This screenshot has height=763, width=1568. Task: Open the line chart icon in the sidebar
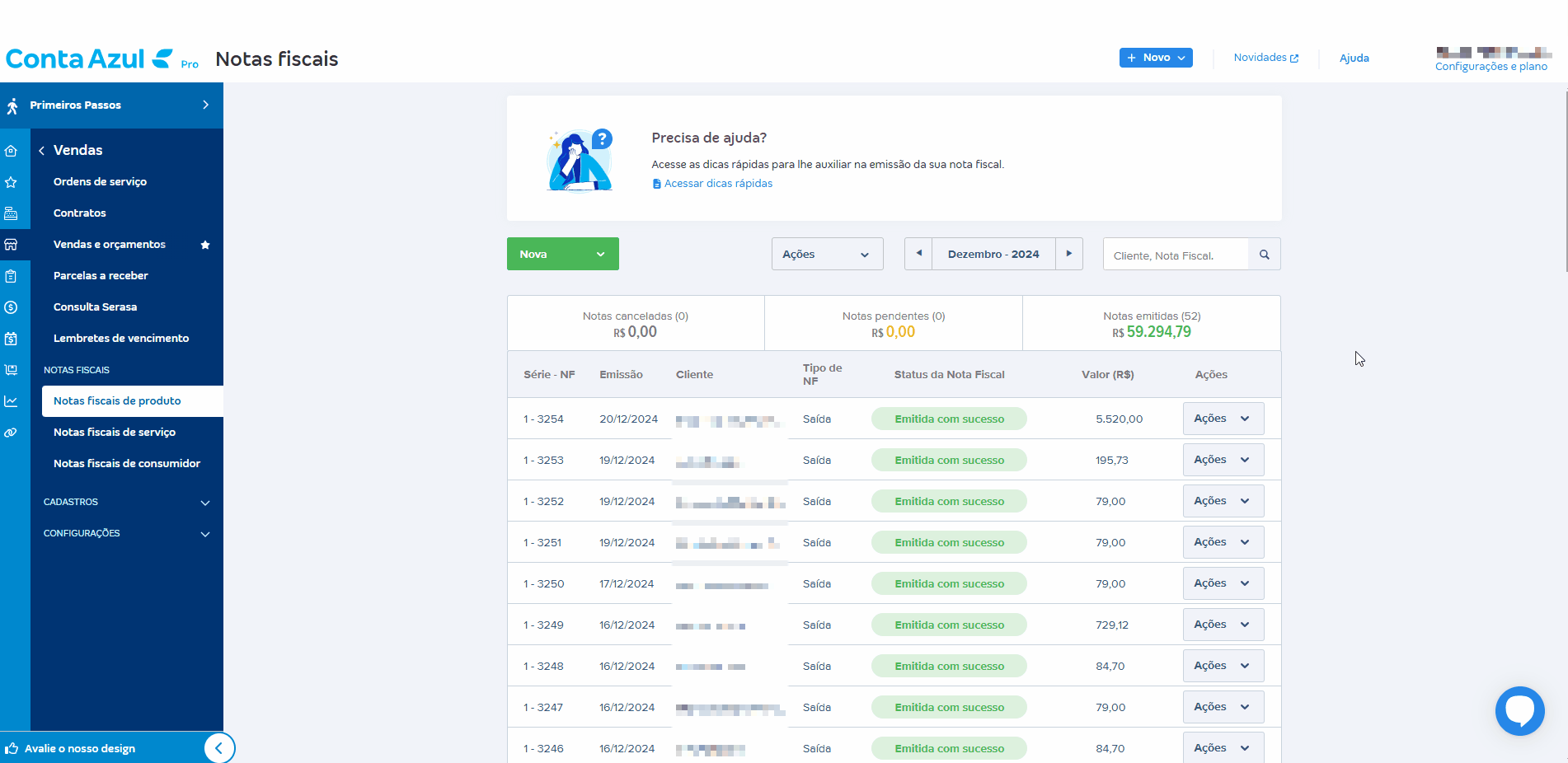click(12, 401)
